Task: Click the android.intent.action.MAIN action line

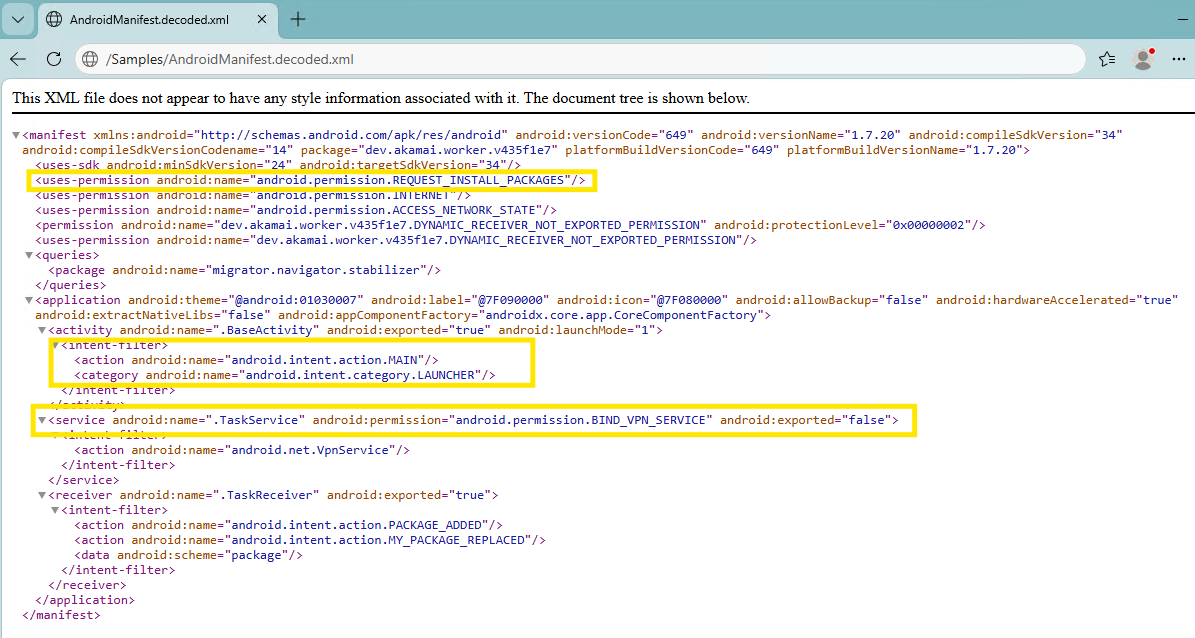Action: 256,360
